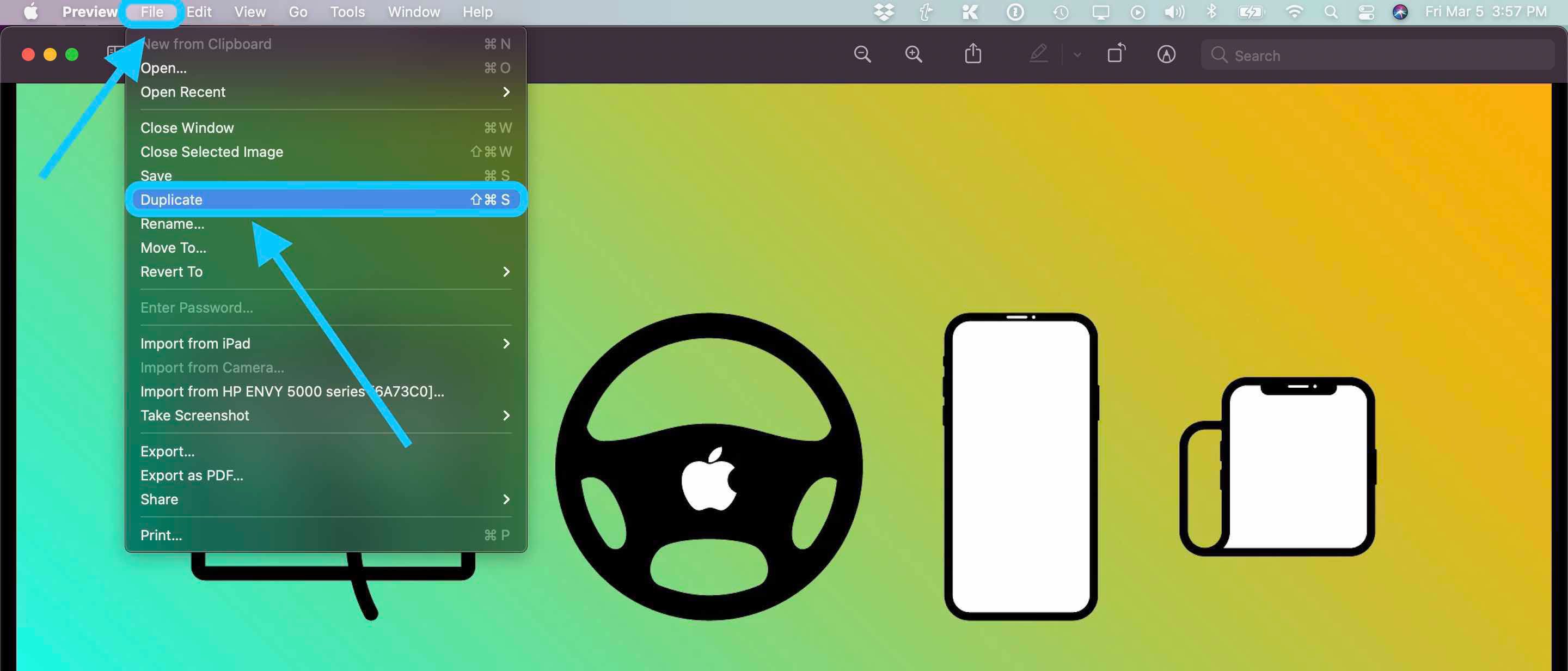This screenshot has width=1568, height=671.
Task: Open the Go menu
Action: [x=298, y=11]
